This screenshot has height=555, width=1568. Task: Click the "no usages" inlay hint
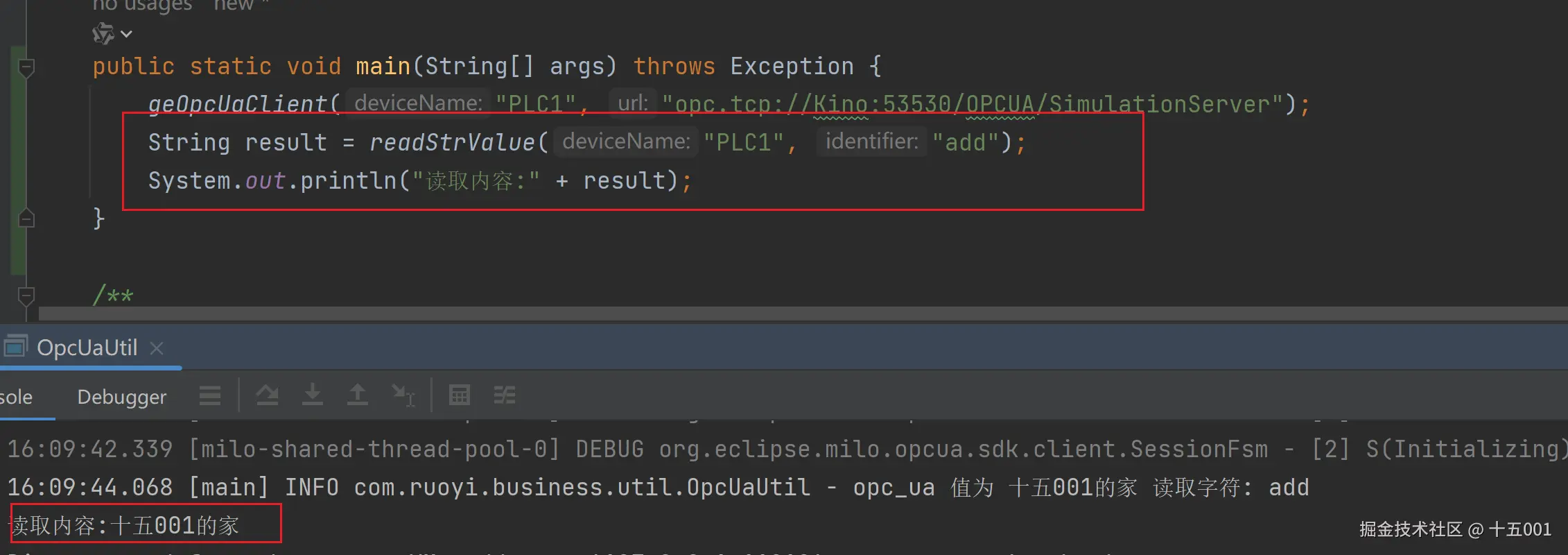[x=142, y=6]
